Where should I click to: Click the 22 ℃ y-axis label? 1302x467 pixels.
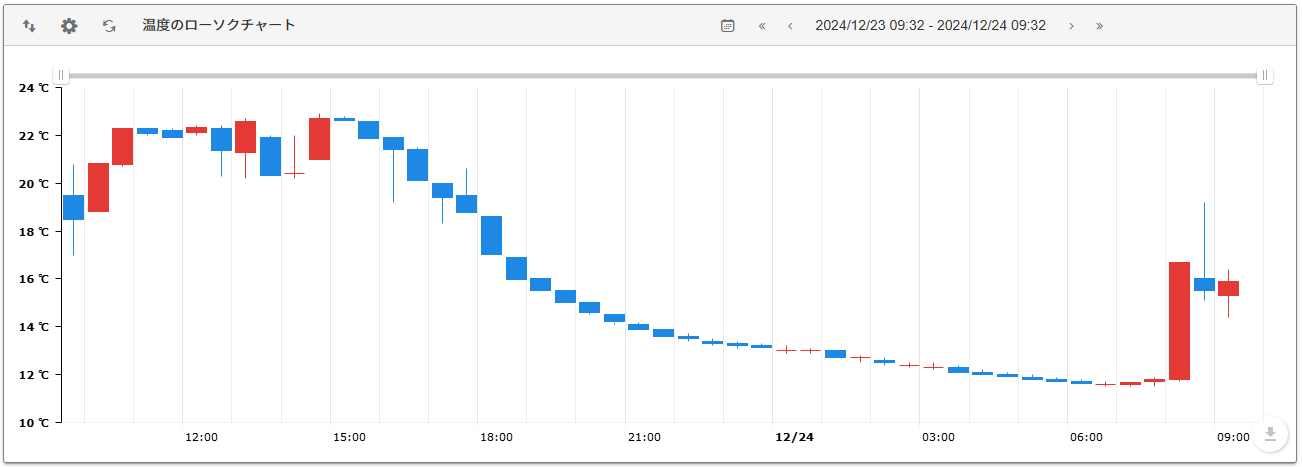[x=34, y=136]
